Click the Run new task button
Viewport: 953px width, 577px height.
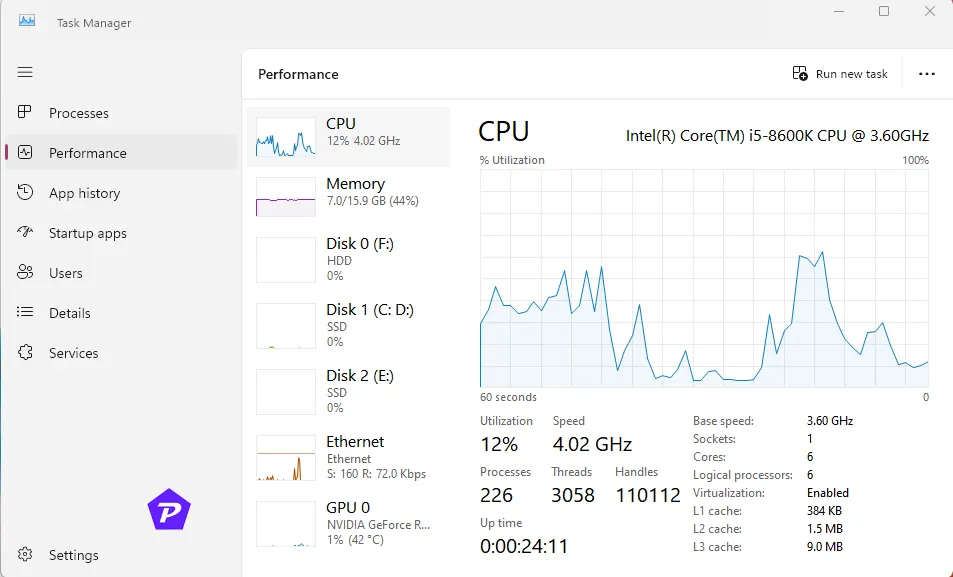pyautogui.click(x=840, y=74)
